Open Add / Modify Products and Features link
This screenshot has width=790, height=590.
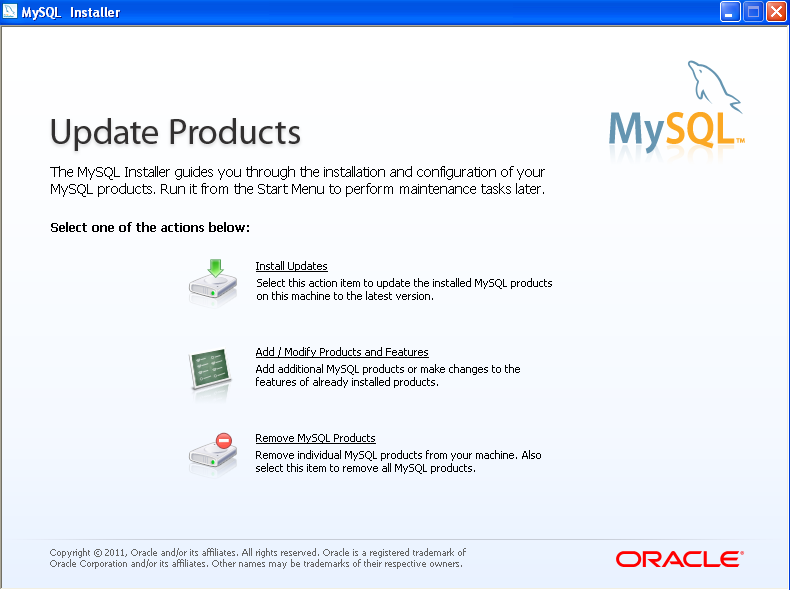click(x=342, y=352)
